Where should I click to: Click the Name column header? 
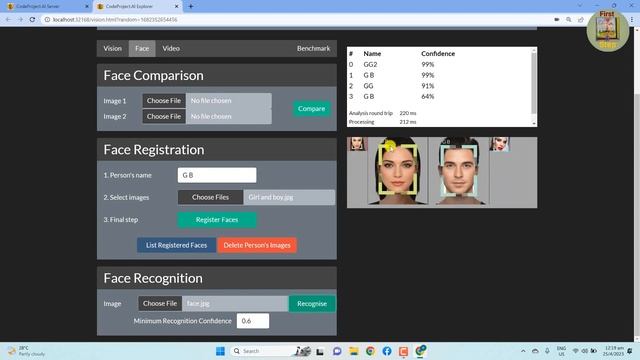click(372, 53)
